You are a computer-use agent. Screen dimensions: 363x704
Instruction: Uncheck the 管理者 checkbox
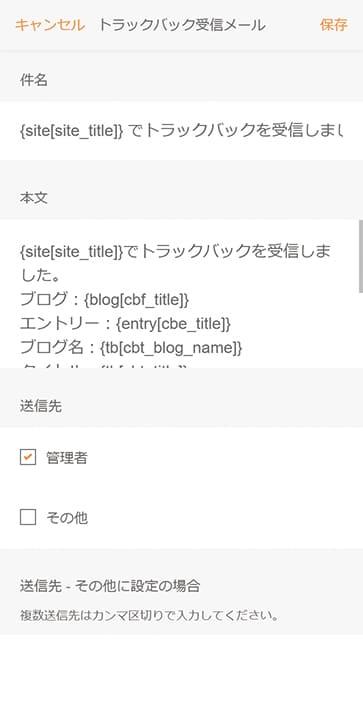pyautogui.click(x=28, y=458)
